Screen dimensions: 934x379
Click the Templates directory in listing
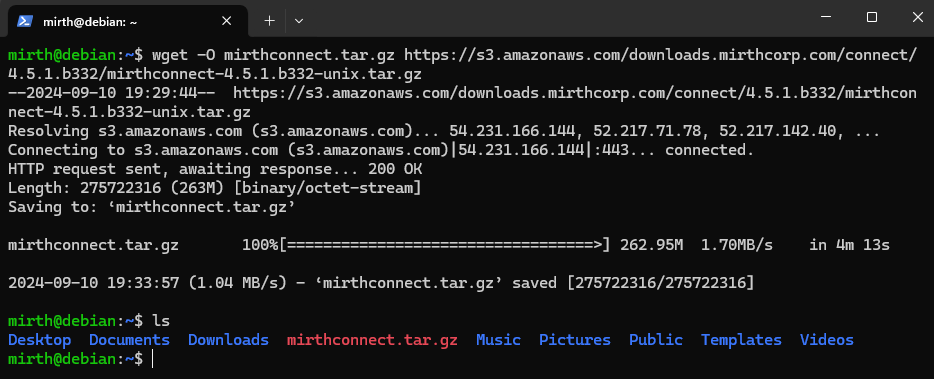coord(741,340)
